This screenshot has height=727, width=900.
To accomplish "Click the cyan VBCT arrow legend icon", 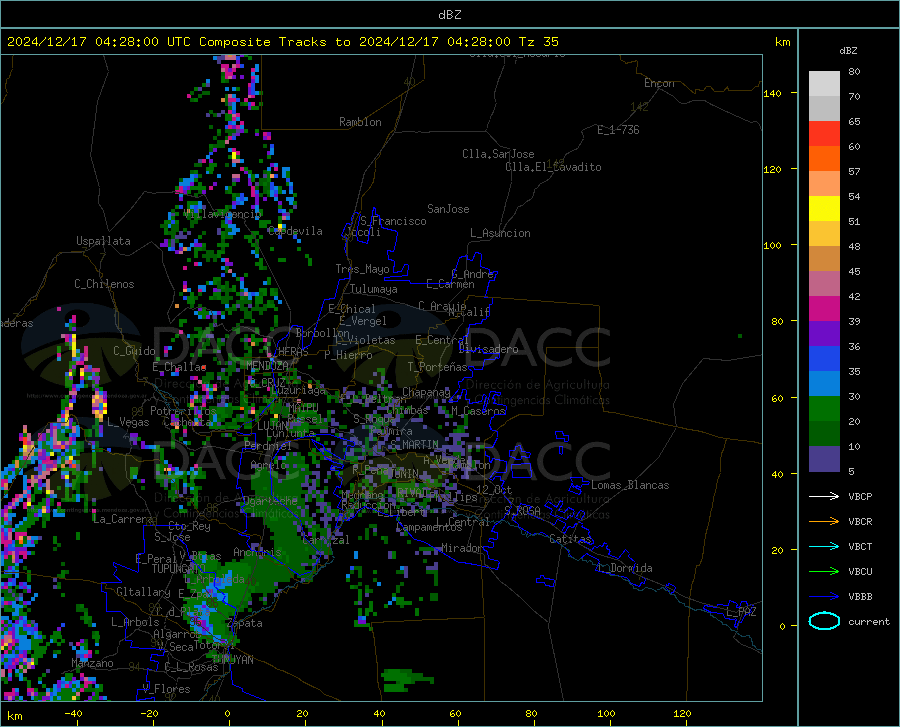I will (824, 546).
